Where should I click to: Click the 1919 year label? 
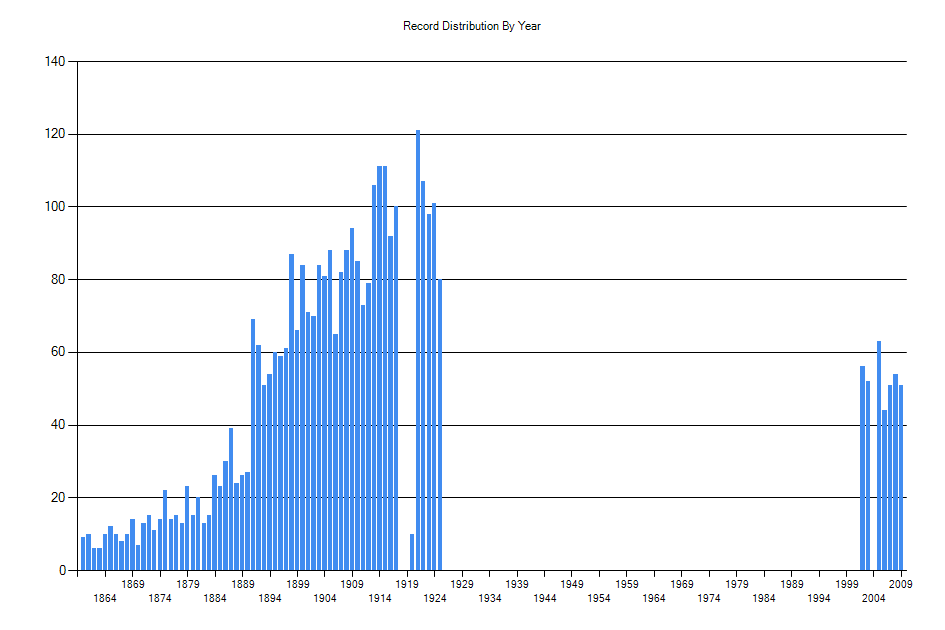407,584
